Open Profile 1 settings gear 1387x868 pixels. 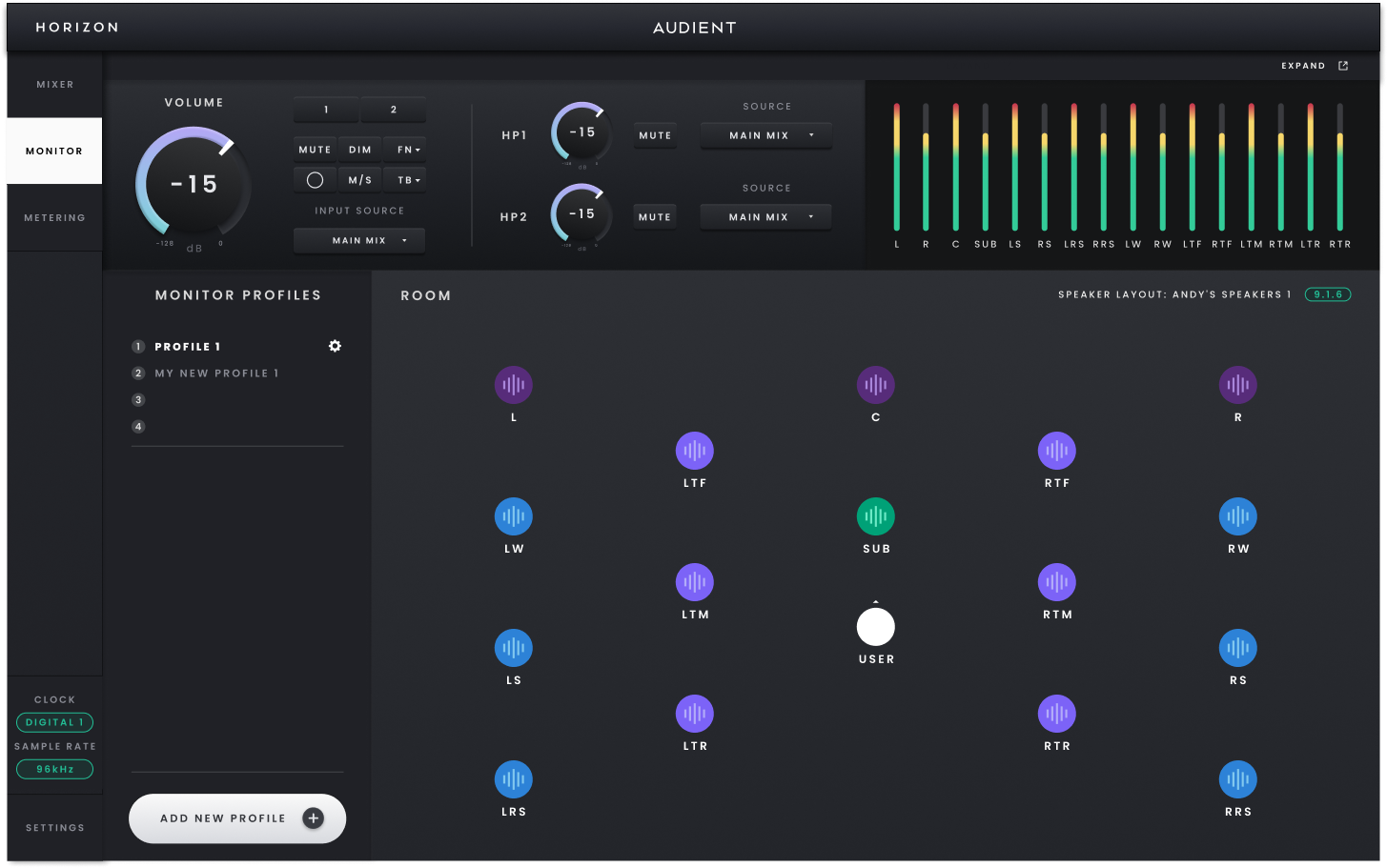tap(335, 346)
